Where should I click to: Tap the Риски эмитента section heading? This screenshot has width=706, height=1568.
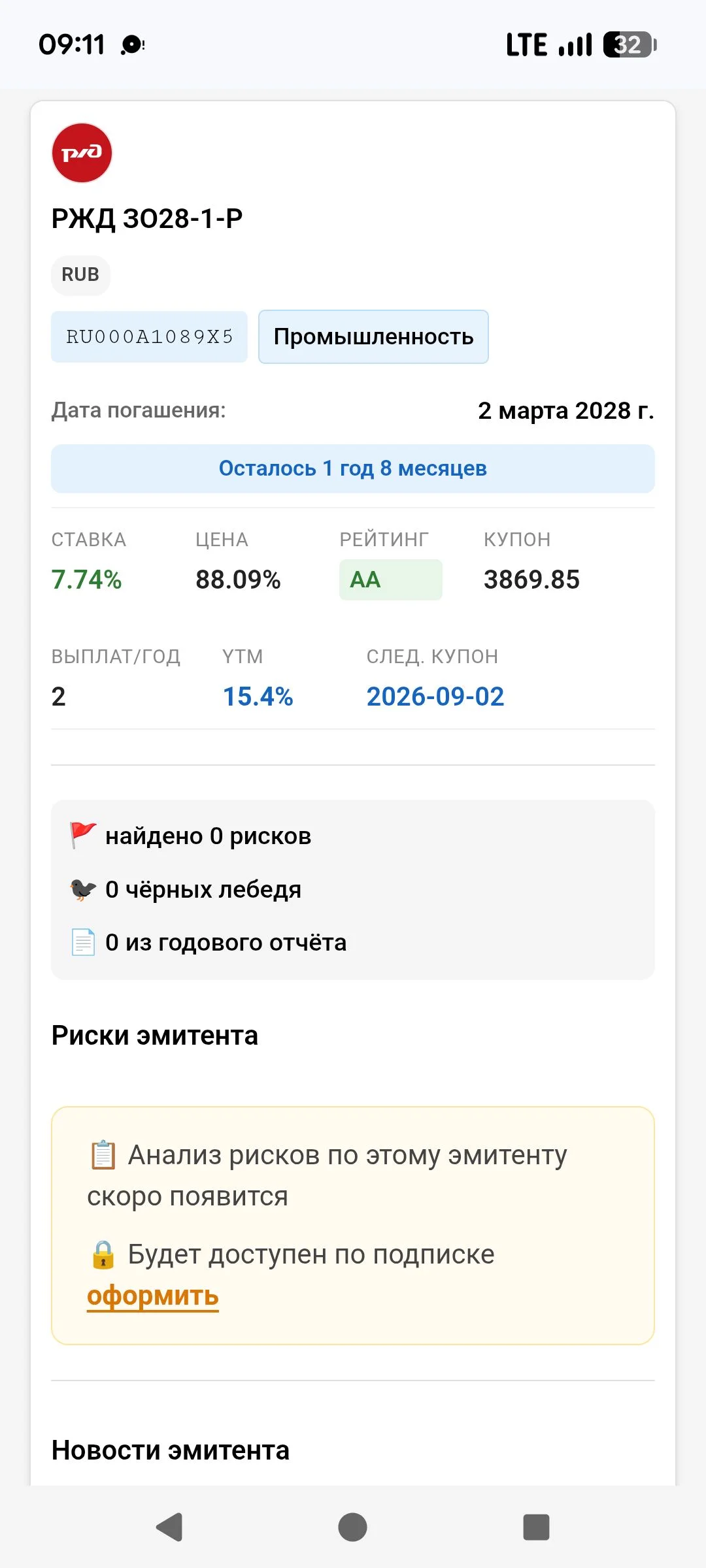tap(155, 1036)
